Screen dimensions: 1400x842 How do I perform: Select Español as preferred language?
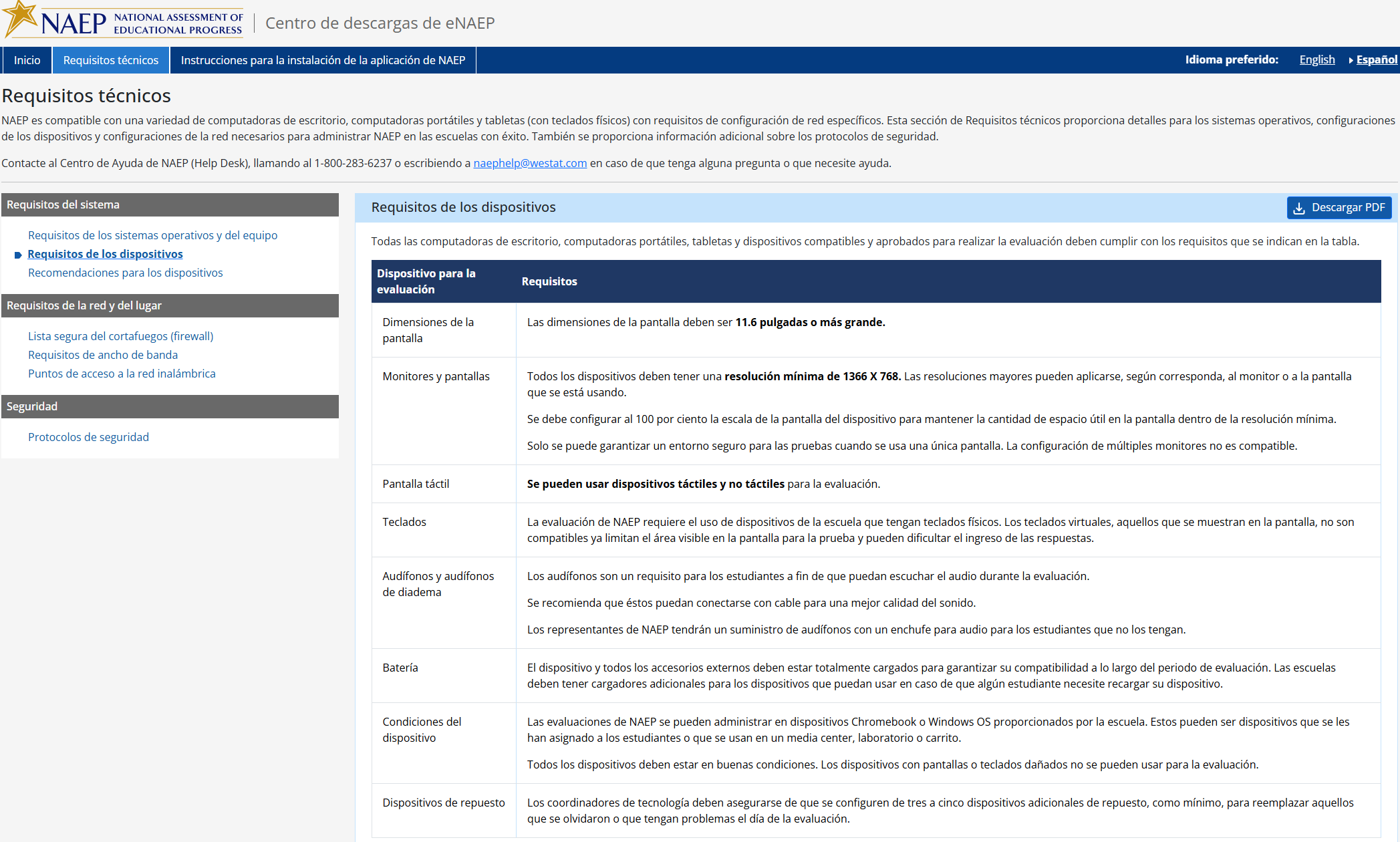click(x=1376, y=59)
